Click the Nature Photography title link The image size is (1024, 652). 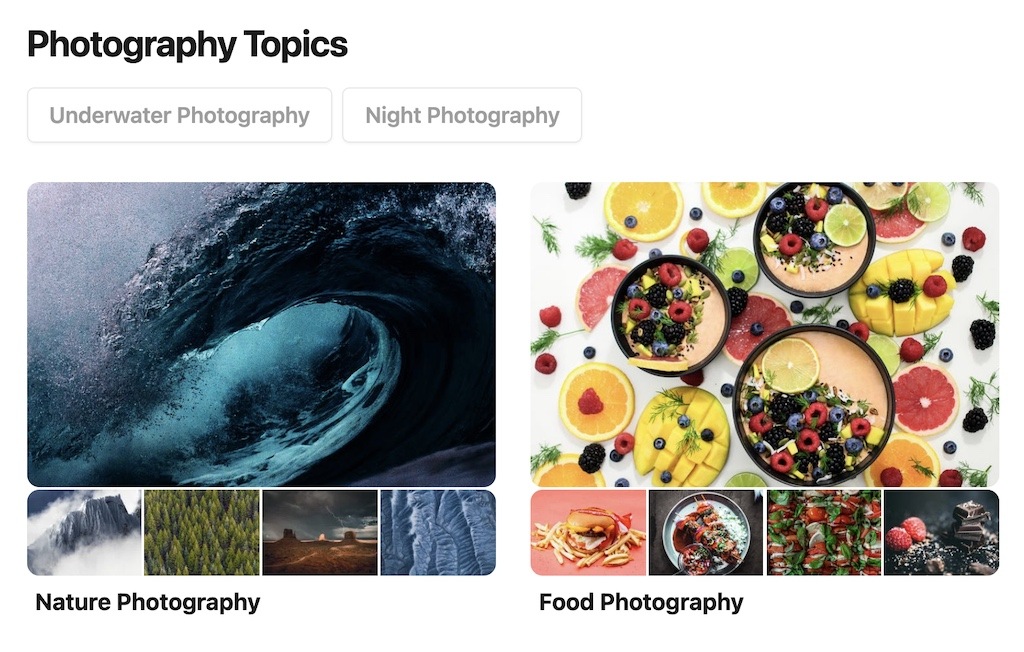pyautogui.click(x=148, y=602)
